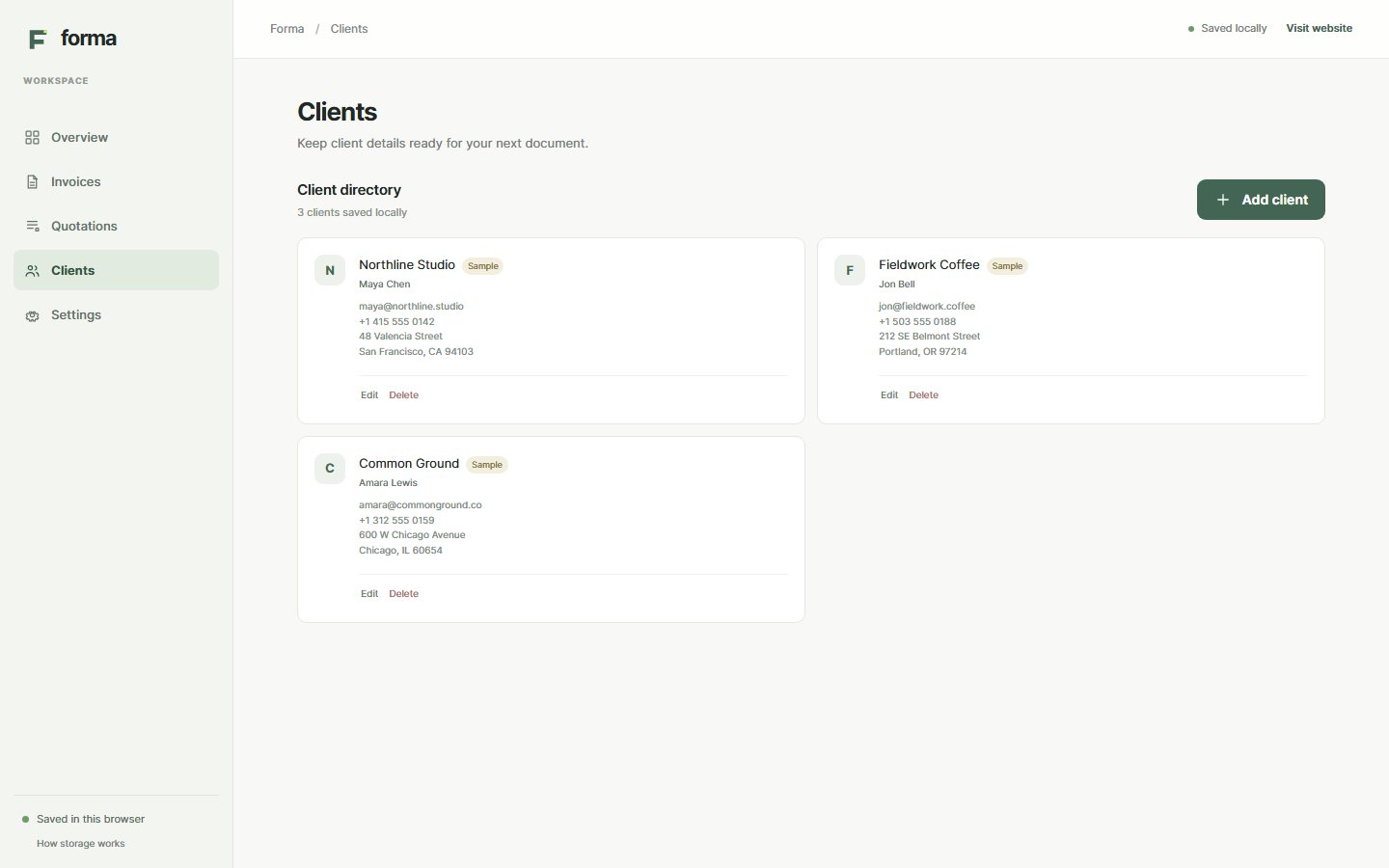The width and height of the screenshot is (1389, 868).
Task: Click the plus icon in Add client
Action: coord(1222,200)
